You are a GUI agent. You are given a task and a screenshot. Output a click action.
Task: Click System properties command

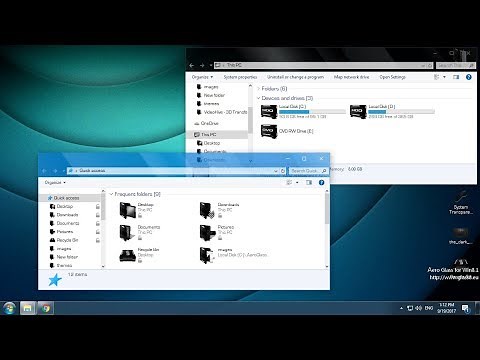click(240, 77)
